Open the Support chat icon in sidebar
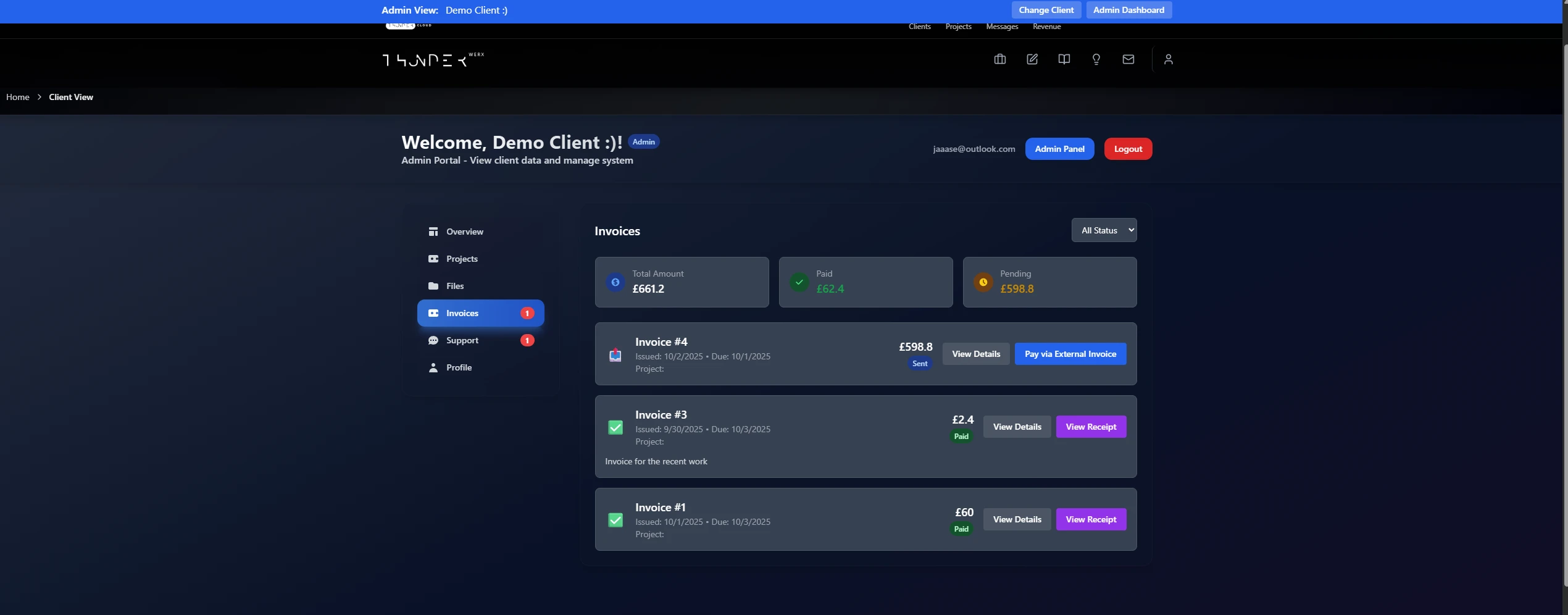 [433, 340]
